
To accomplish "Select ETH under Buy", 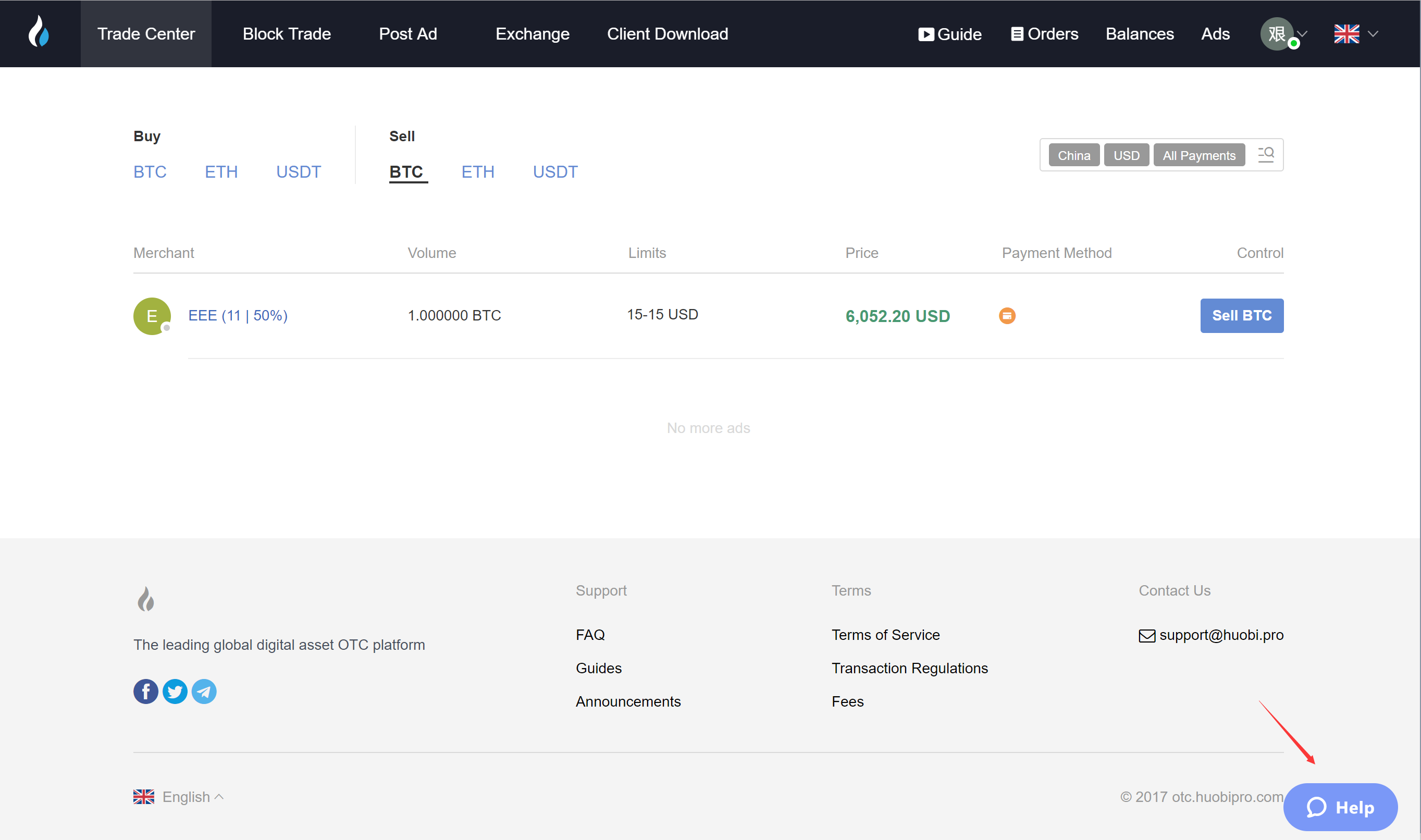I will coord(221,171).
